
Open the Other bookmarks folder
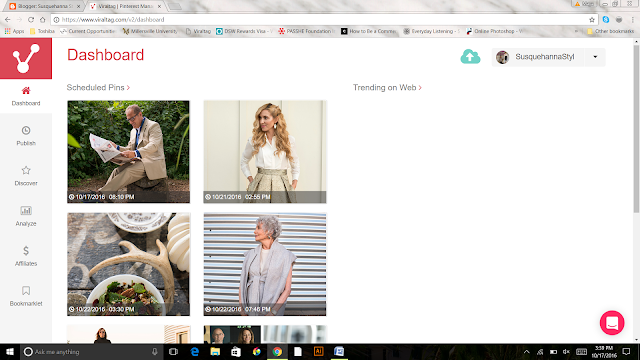(x=610, y=31)
